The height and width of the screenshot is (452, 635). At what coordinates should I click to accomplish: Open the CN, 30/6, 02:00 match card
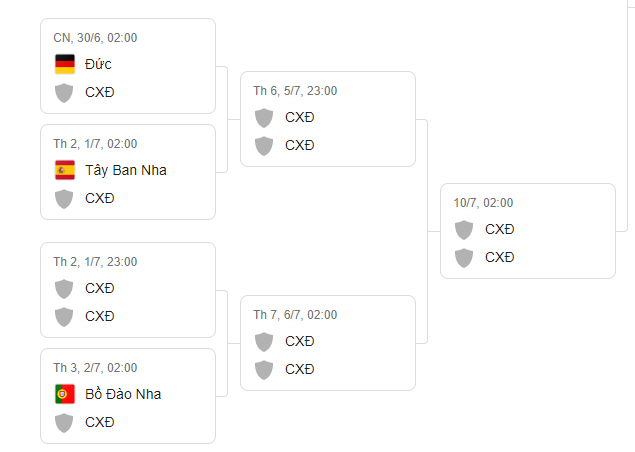128,66
